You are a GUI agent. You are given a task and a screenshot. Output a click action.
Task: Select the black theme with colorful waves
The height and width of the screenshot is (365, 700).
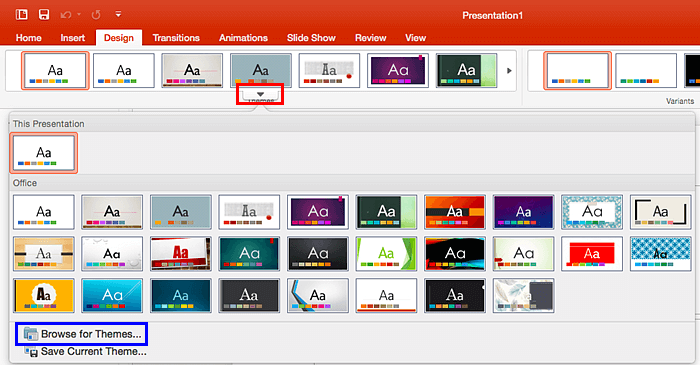tap(454, 254)
